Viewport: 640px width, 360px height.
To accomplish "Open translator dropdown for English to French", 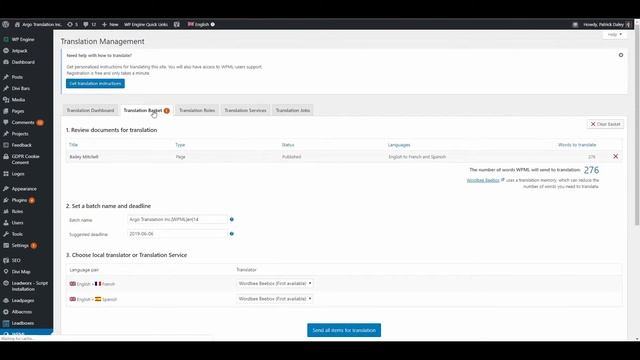I will 275,283.
